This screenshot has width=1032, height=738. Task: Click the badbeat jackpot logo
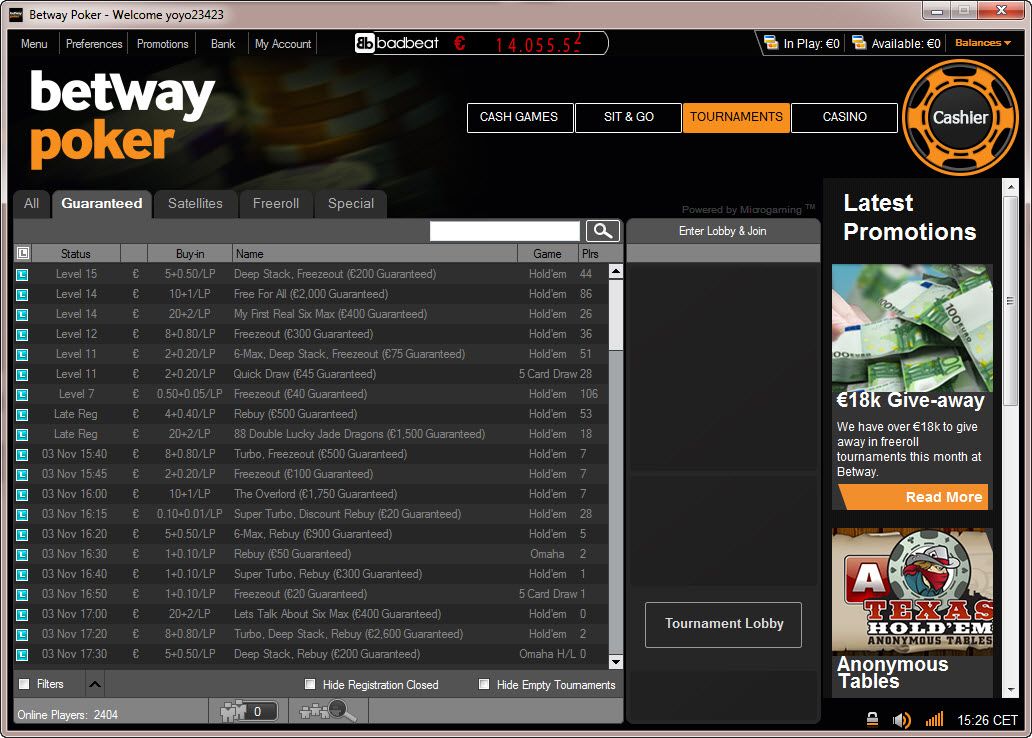coord(397,43)
